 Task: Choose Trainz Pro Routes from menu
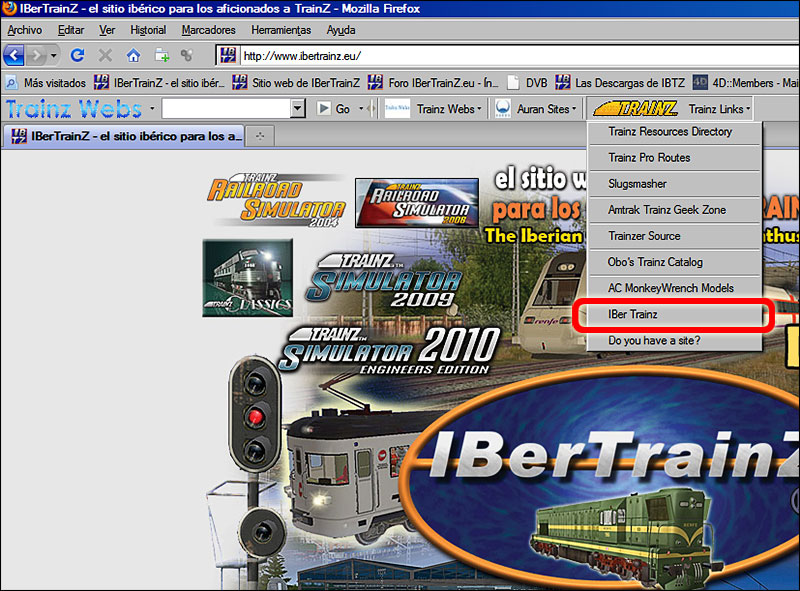[x=674, y=158]
